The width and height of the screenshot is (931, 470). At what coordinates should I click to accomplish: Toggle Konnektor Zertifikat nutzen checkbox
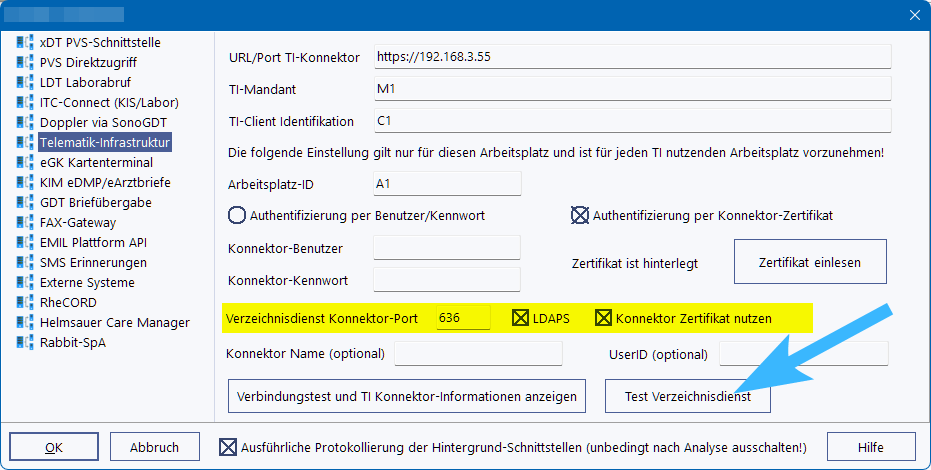point(603,319)
